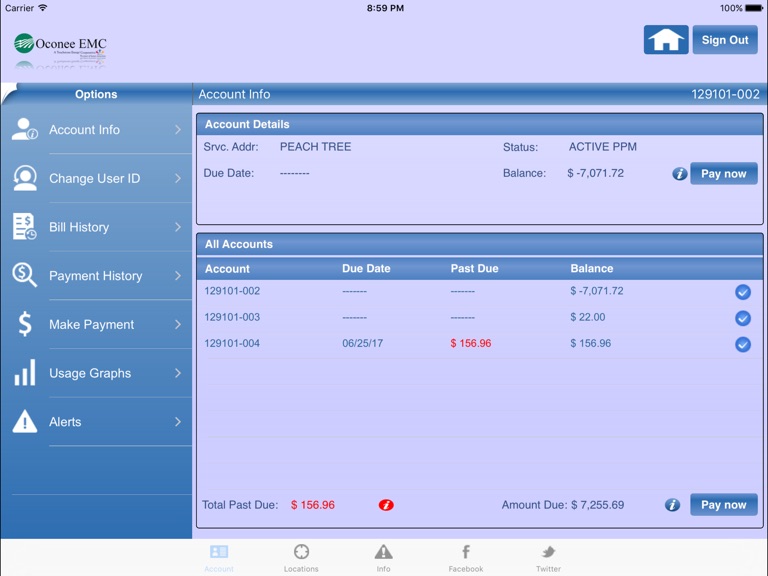Image resolution: width=768 pixels, height=576 pixels.
Task: Open Make Payment menu option
Action: pos(96,324)
